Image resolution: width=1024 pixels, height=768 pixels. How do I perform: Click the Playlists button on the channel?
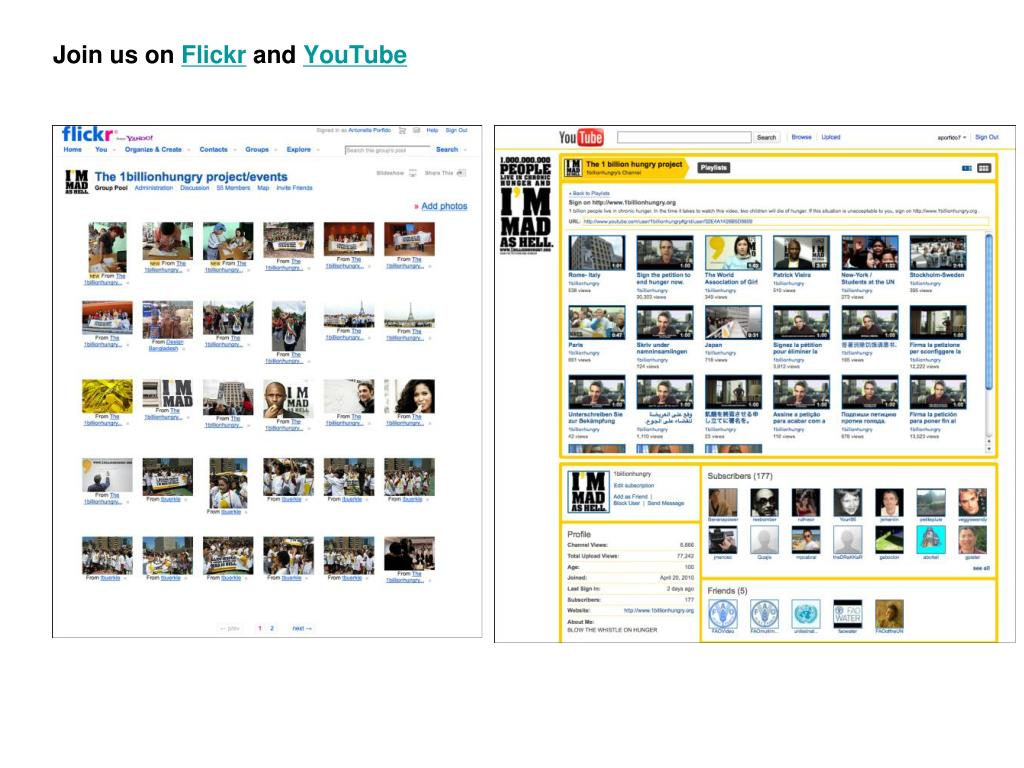(x=713, y=168)
